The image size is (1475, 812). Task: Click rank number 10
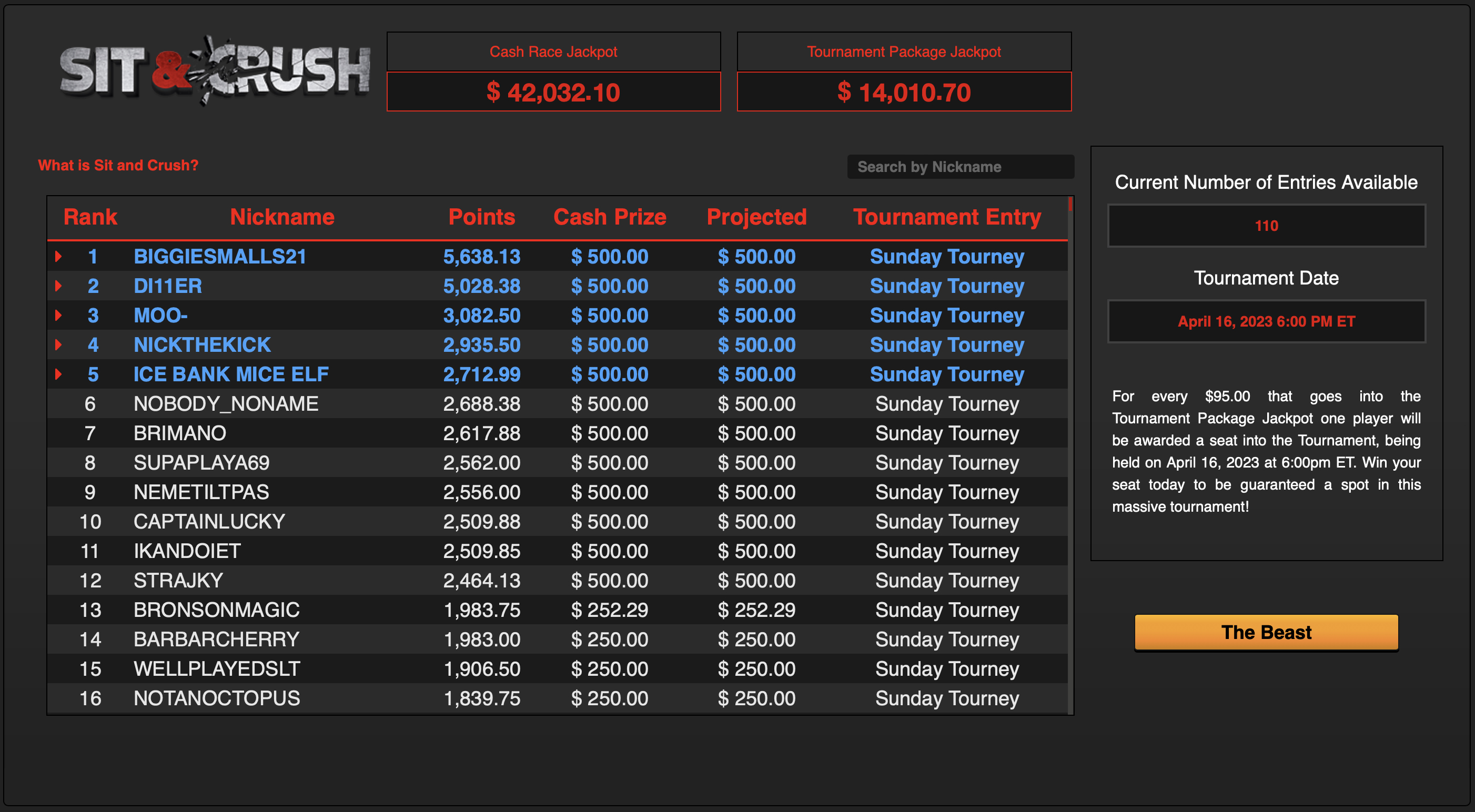click(x=90, y=522)
